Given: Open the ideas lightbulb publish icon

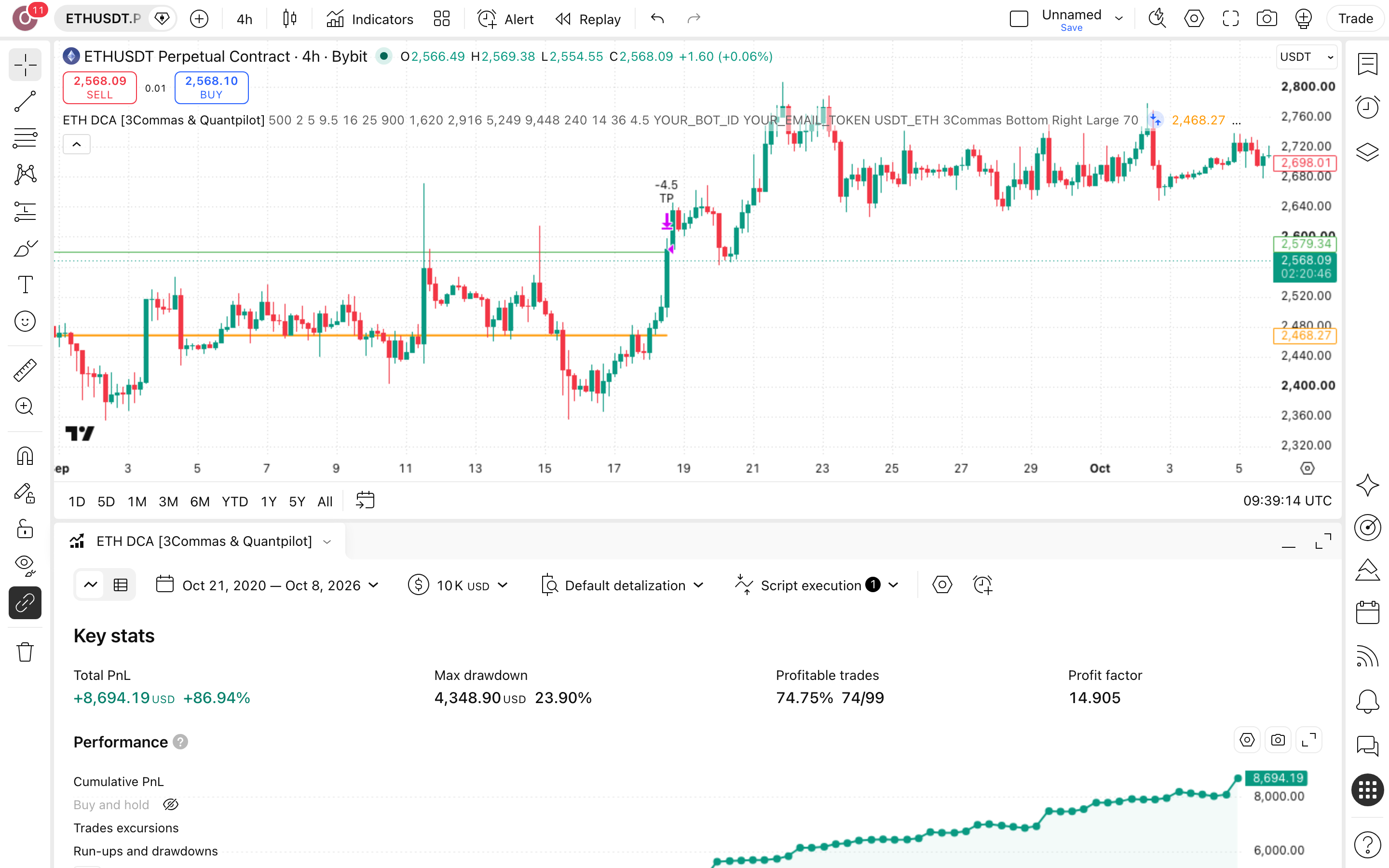Looking at the screenshot, I should (1304, 19).
